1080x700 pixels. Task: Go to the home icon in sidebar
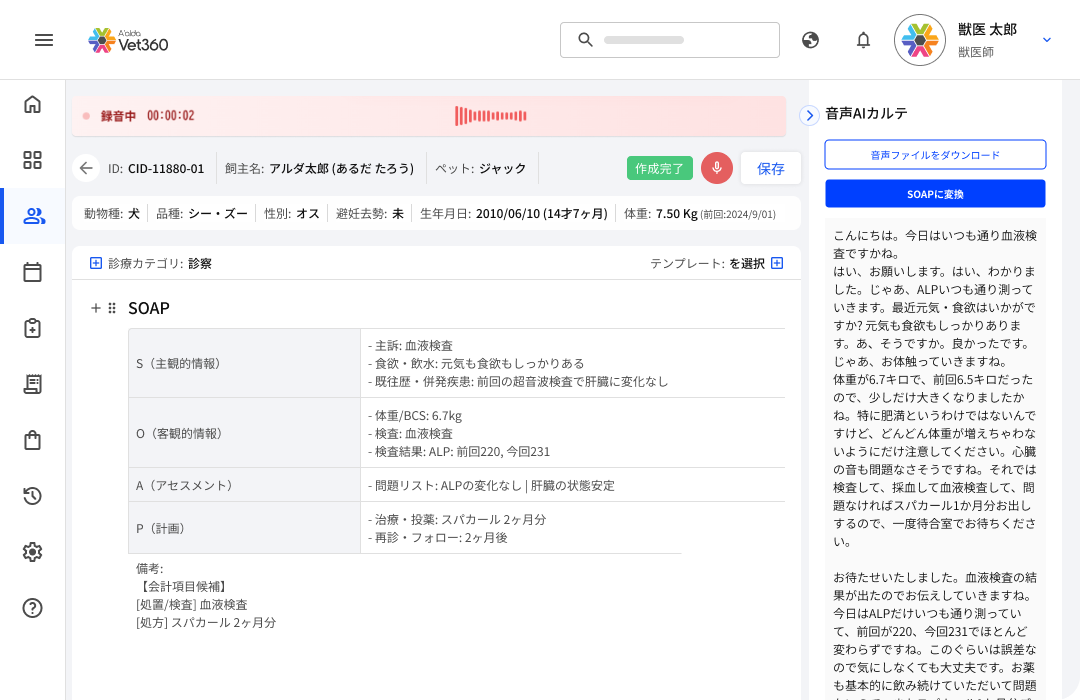[x=32, y=104]
